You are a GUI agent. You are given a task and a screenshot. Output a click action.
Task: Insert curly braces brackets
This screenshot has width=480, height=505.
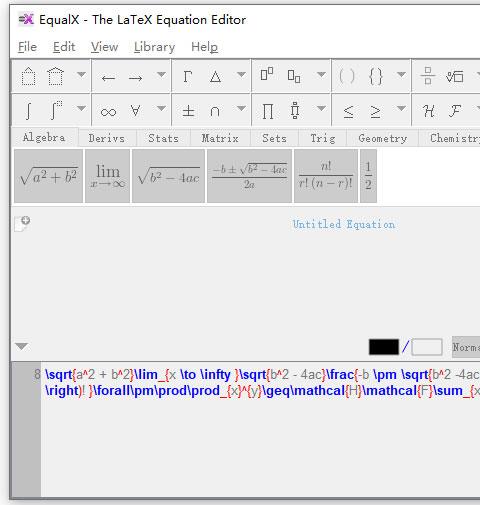click(375, 76)
